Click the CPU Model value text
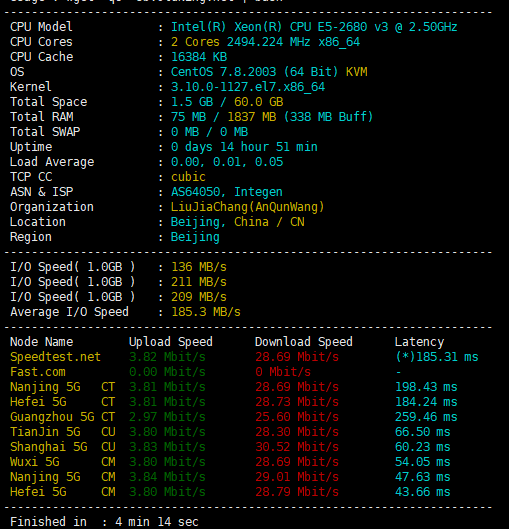This screenshot has height=529, width=509. [x=314, y=27]
